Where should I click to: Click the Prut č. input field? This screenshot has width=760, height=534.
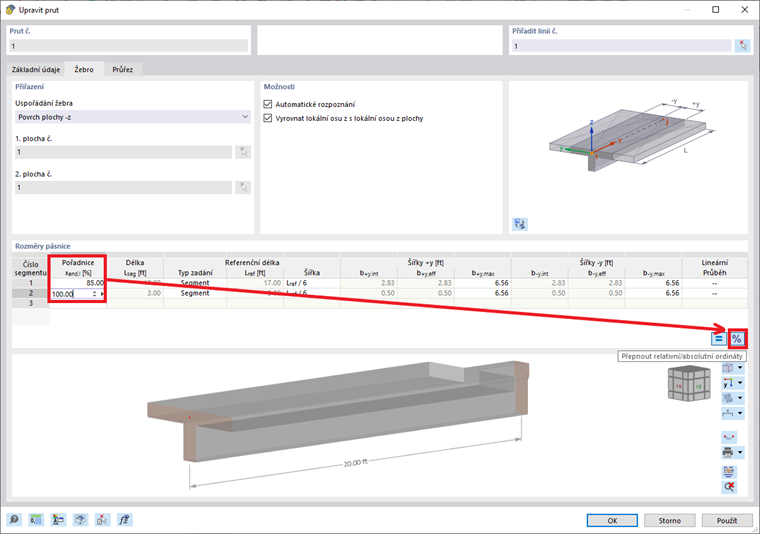[128, 46]
